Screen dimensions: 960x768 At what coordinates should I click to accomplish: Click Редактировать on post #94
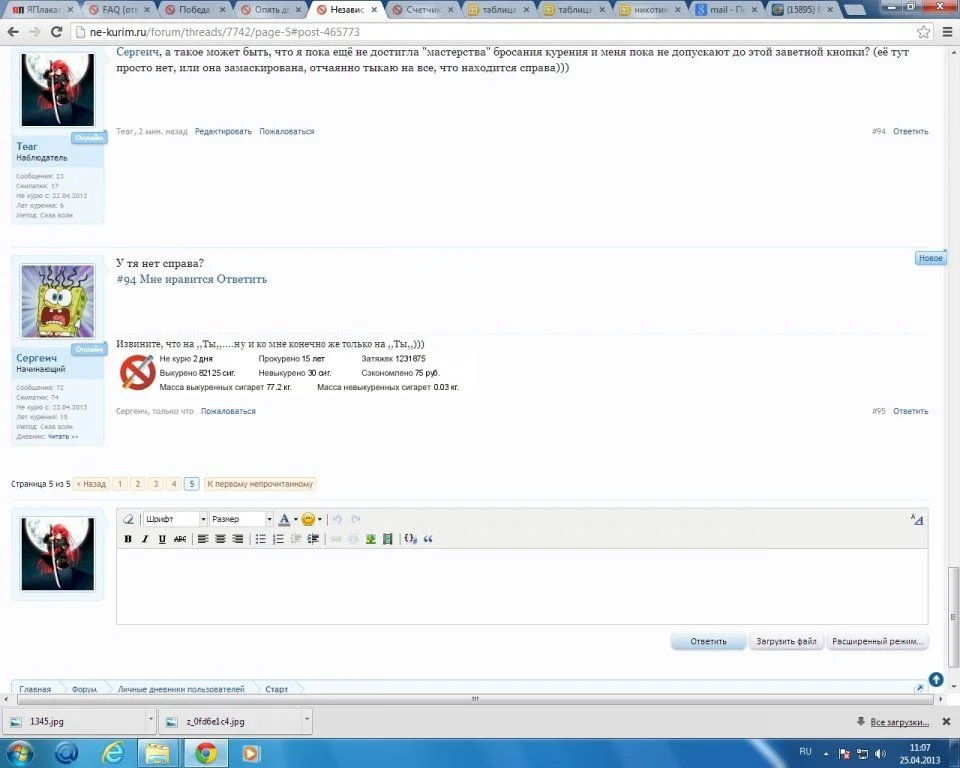(223, 131)
